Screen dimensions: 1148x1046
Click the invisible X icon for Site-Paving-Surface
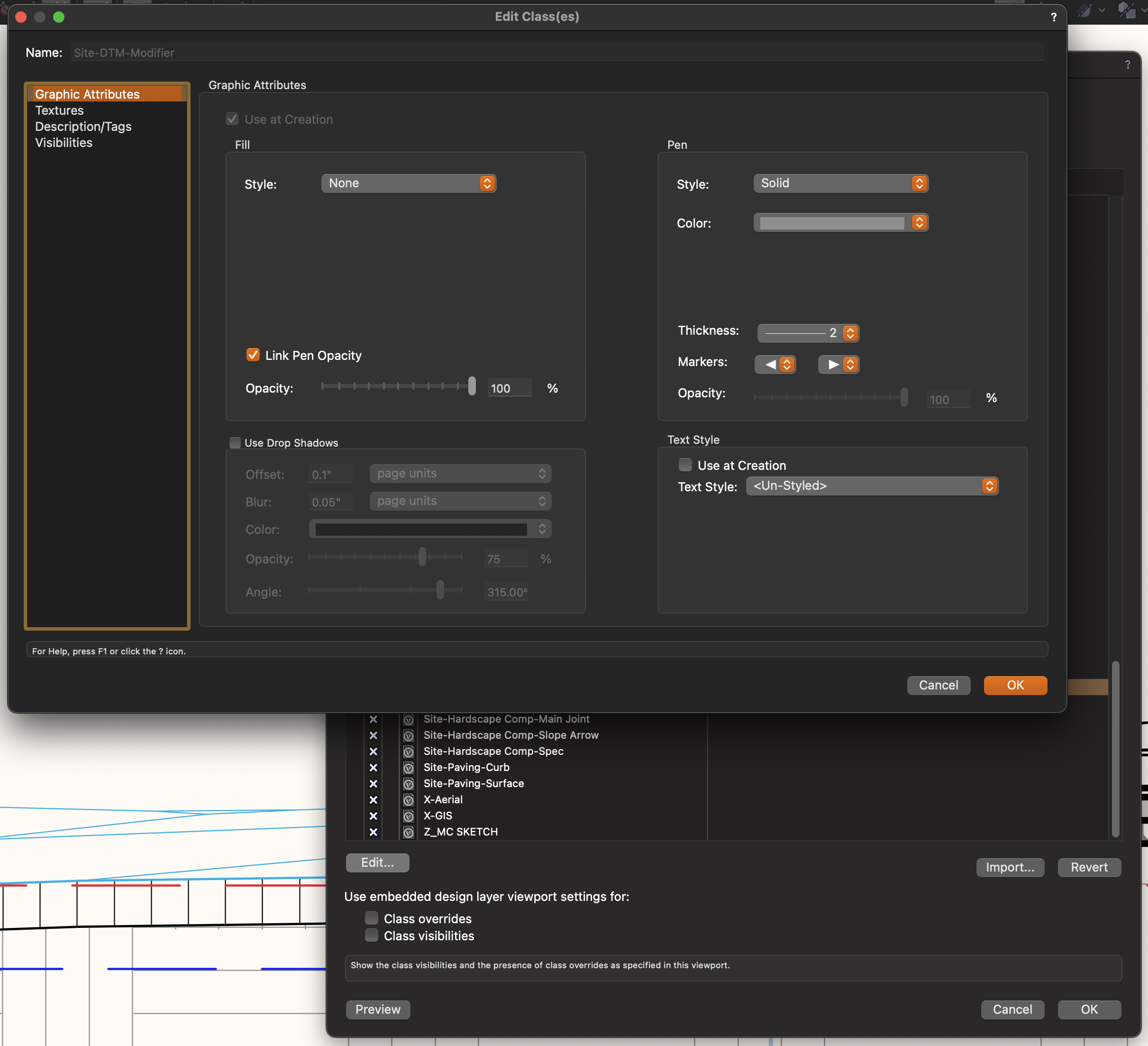pos(374,783)
